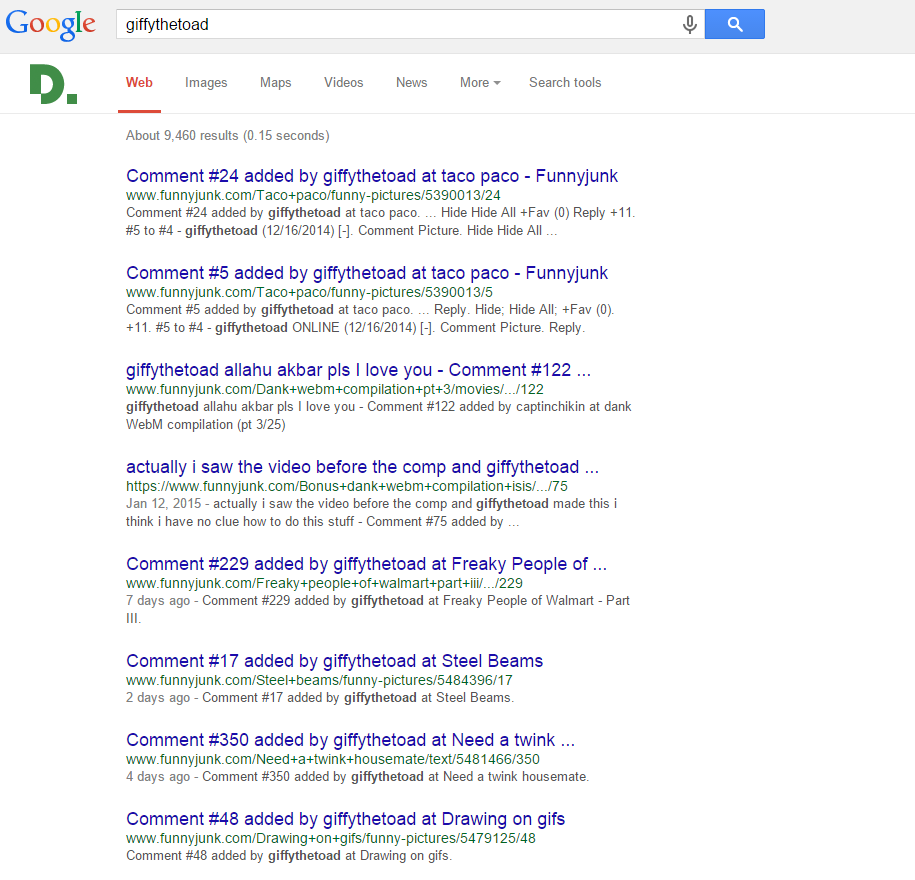Select the Web results tab
The image size is (915, 880).
pos(139,83)
